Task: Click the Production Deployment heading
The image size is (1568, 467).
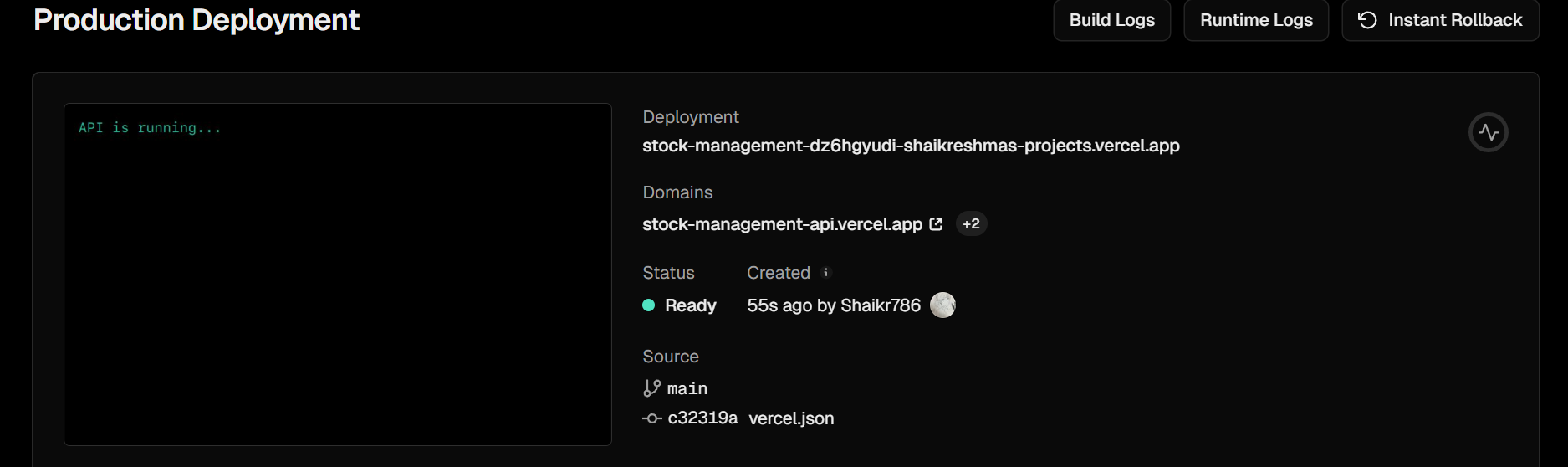Action: pos(197,19)
